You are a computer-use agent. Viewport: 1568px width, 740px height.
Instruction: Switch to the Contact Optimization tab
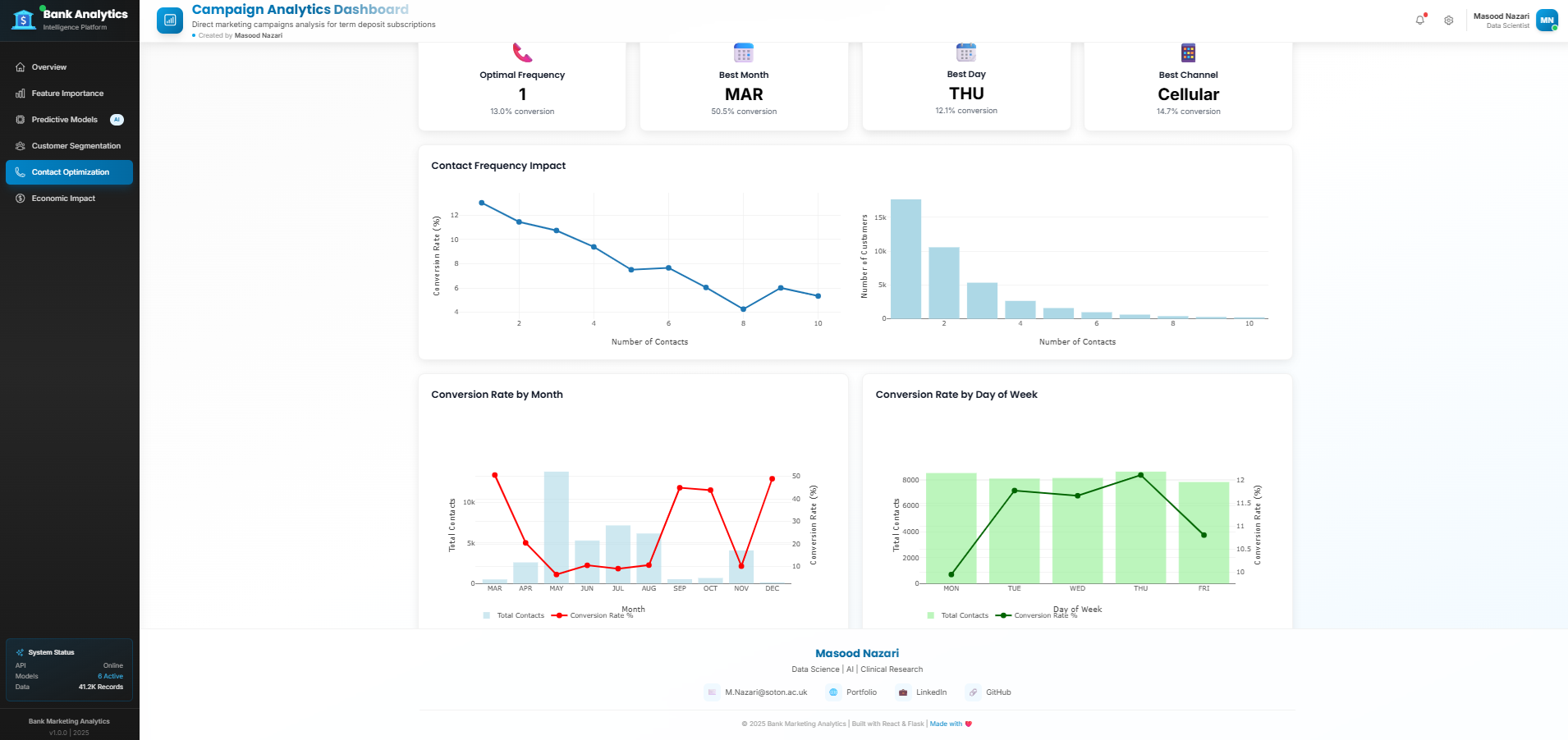click(70, 172)
